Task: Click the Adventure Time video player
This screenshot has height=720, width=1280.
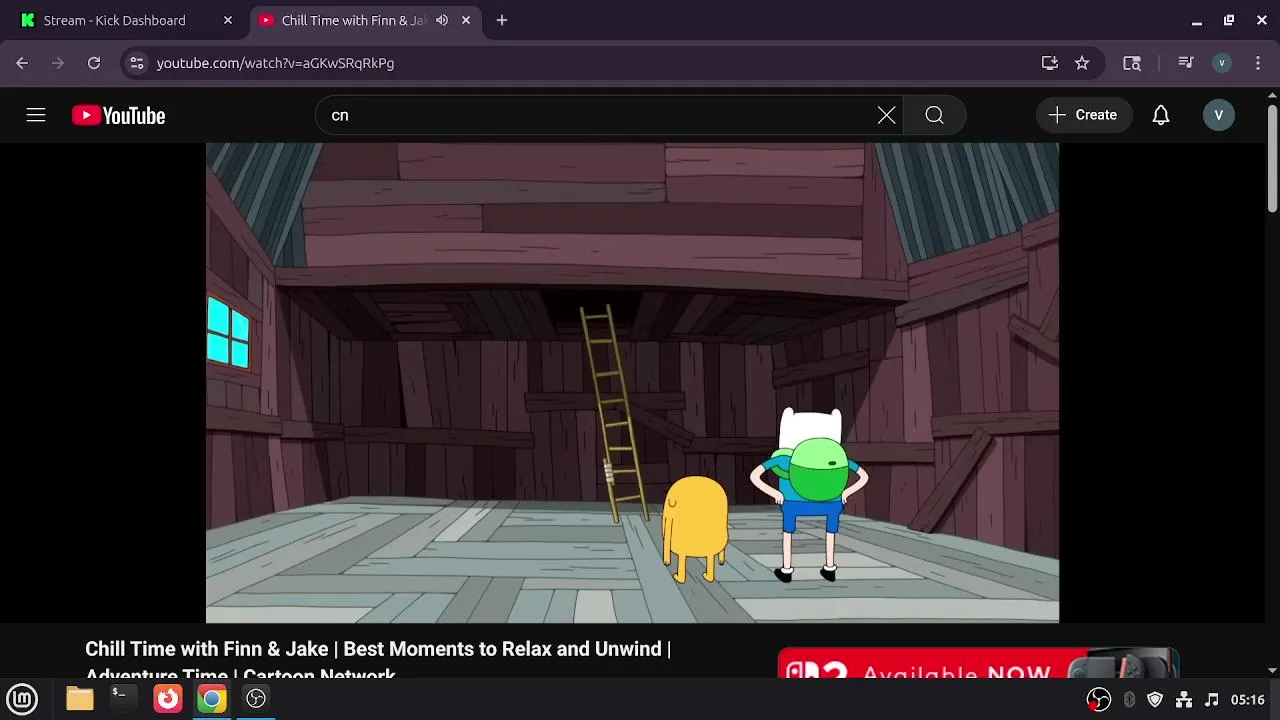Action: click(632, 383)
